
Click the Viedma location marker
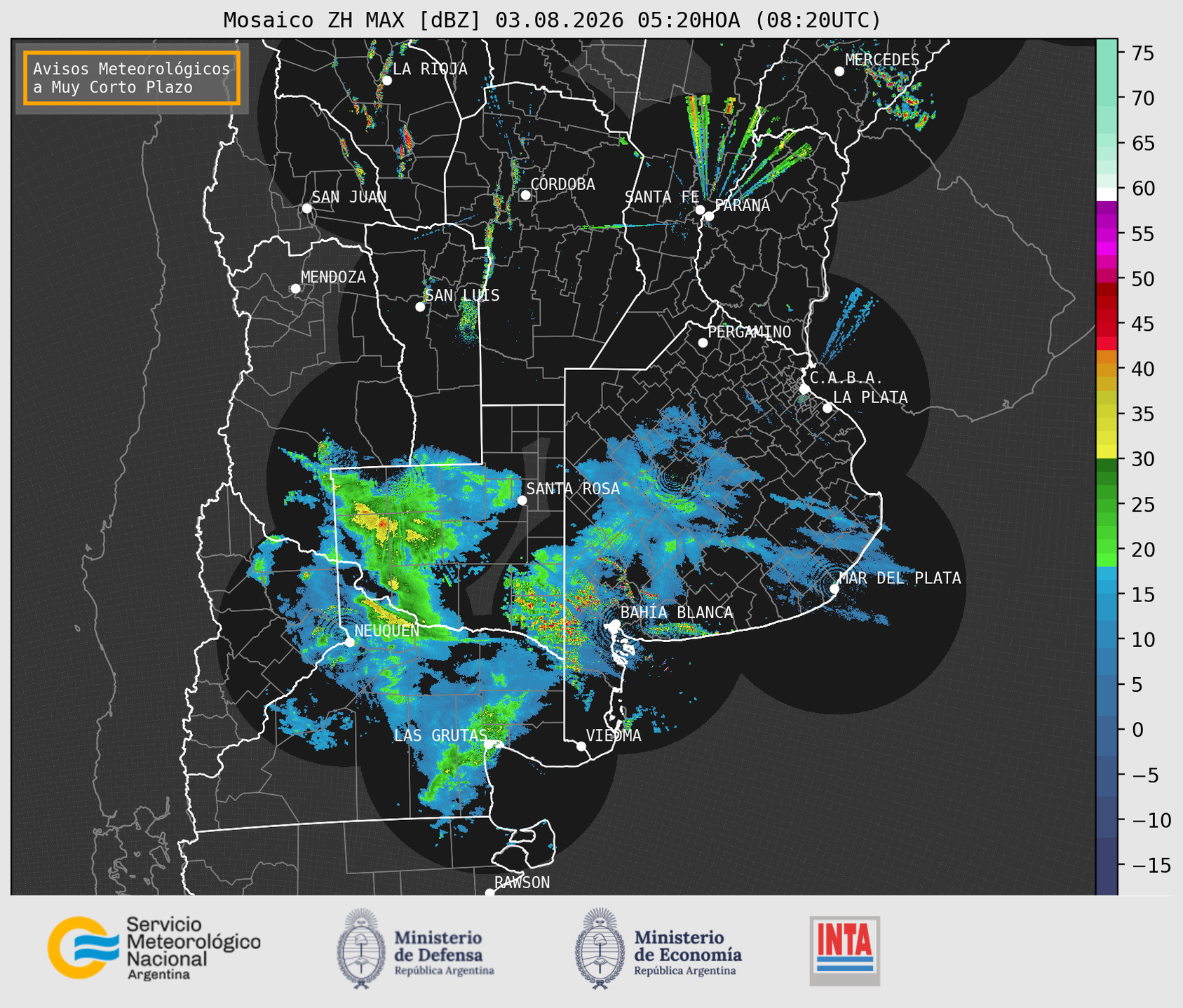tap(581, 746)
